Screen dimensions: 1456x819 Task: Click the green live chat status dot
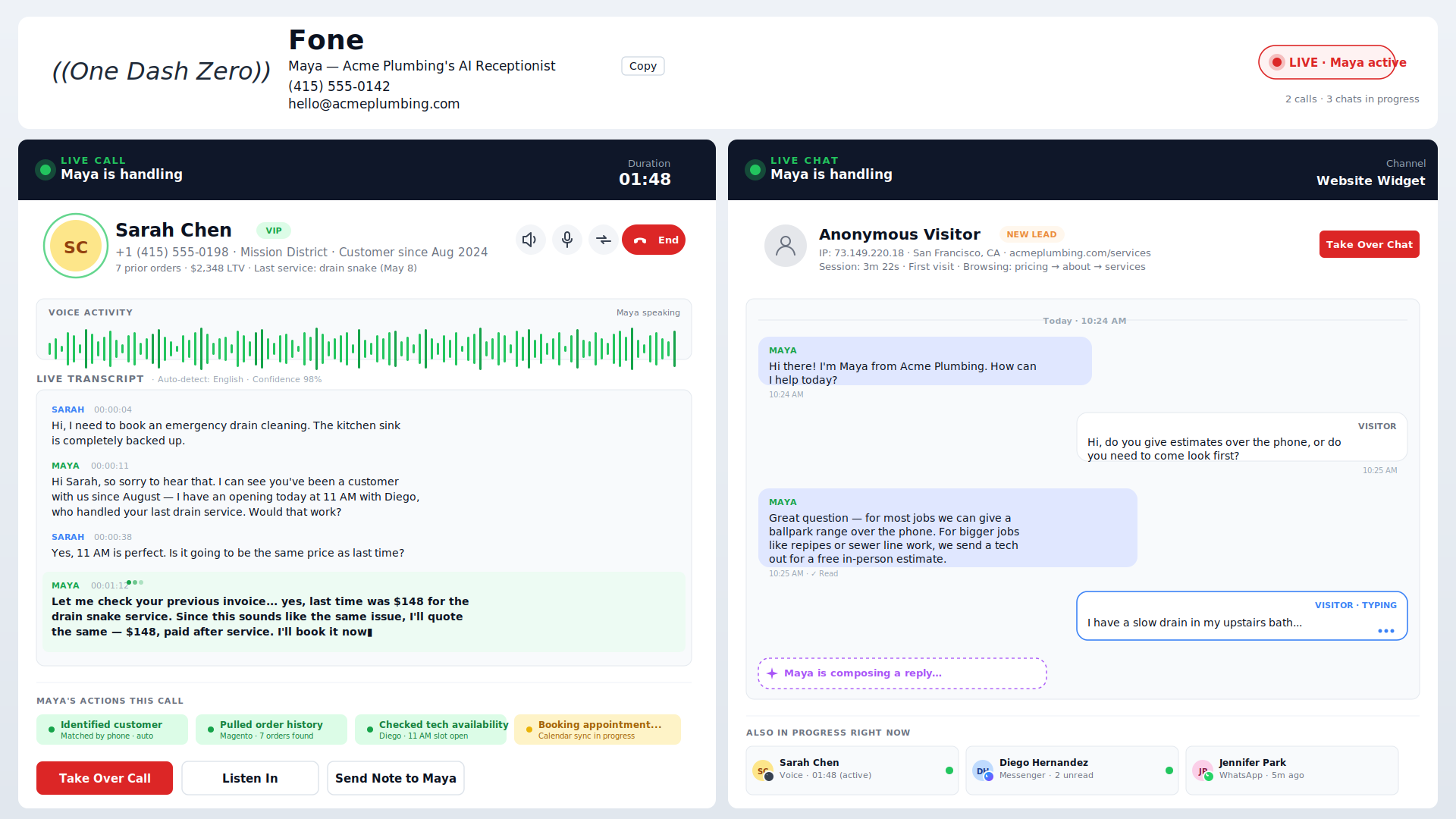click(755, 170)
